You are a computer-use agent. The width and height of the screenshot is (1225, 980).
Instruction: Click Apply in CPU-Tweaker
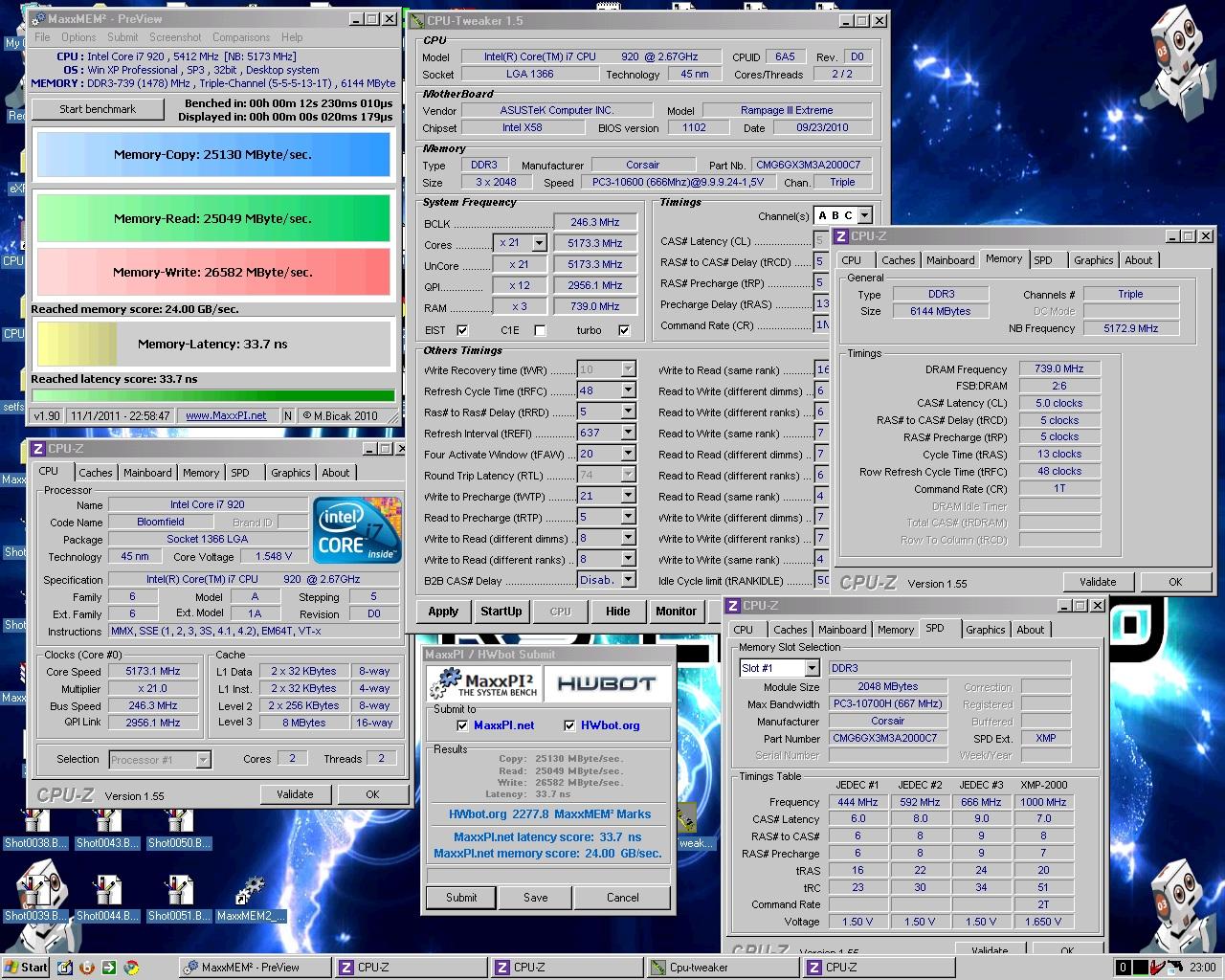(443, 612)
